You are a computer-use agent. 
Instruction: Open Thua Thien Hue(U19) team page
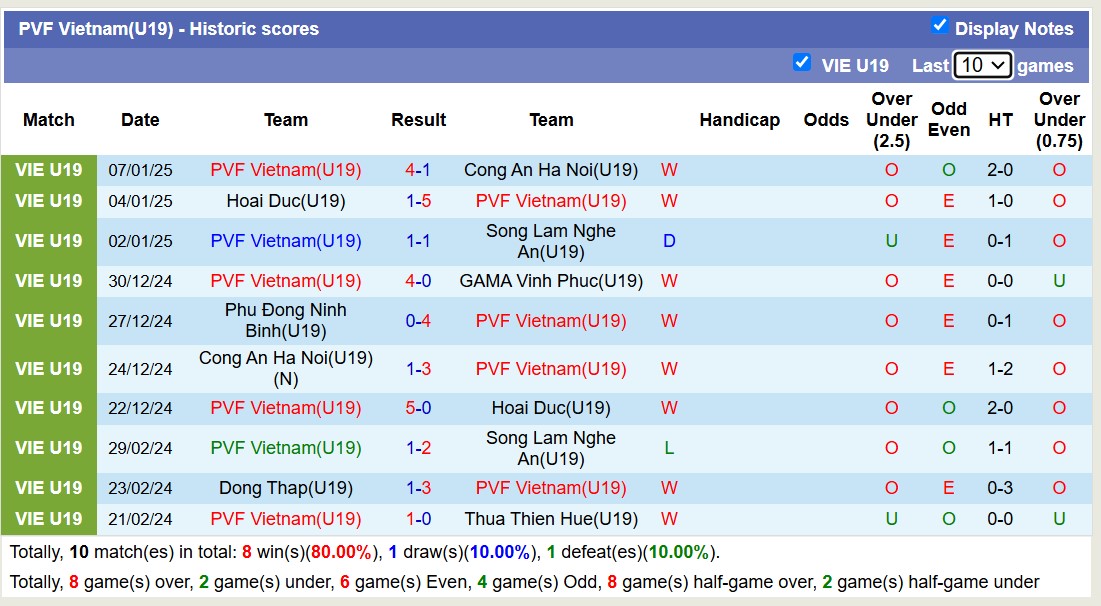[x=550, y=519]
